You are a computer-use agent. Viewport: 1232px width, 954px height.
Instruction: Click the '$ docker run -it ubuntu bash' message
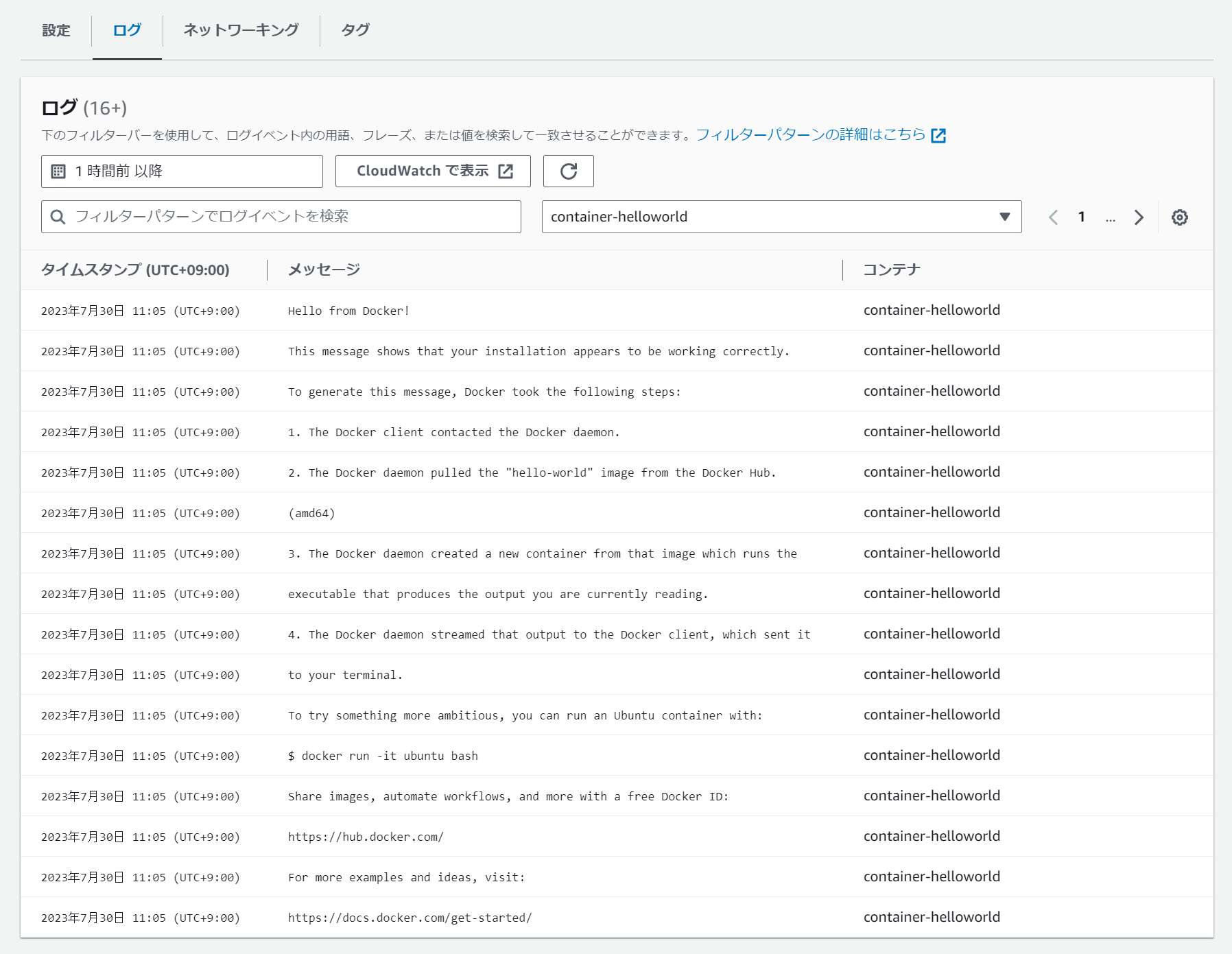tap(383, 756)
